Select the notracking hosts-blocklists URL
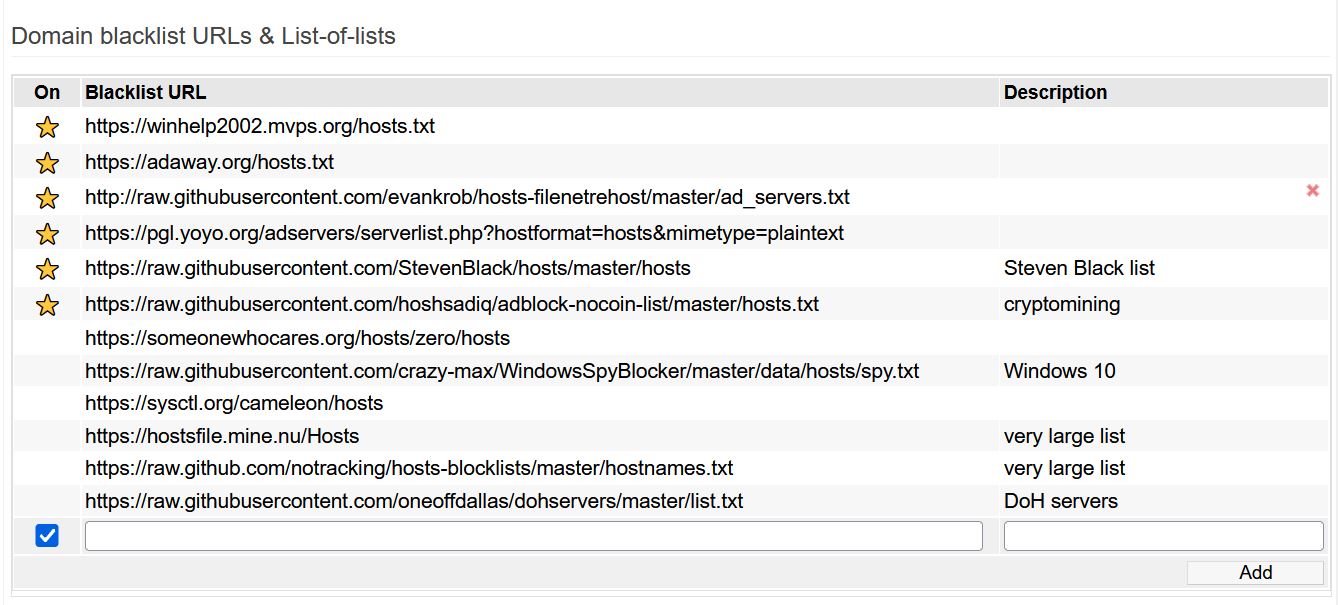Viewport: 1338px width, 605px height. pyautogui.click(x=409, y=468)
